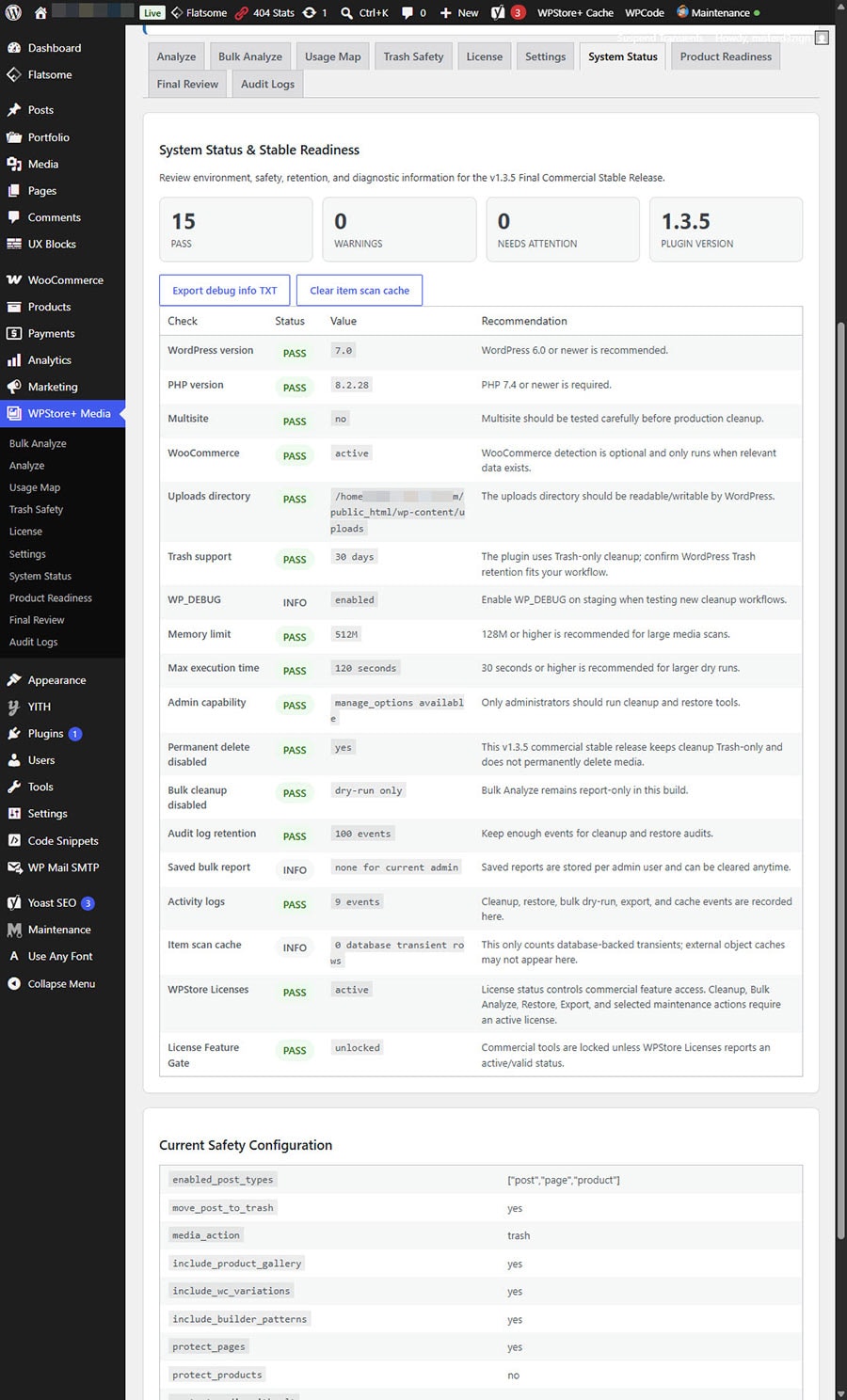This screenshot has height=1400, width=847.
Task: Click the PHP version value 8.2.28
Action: click(x=352, y=385)
